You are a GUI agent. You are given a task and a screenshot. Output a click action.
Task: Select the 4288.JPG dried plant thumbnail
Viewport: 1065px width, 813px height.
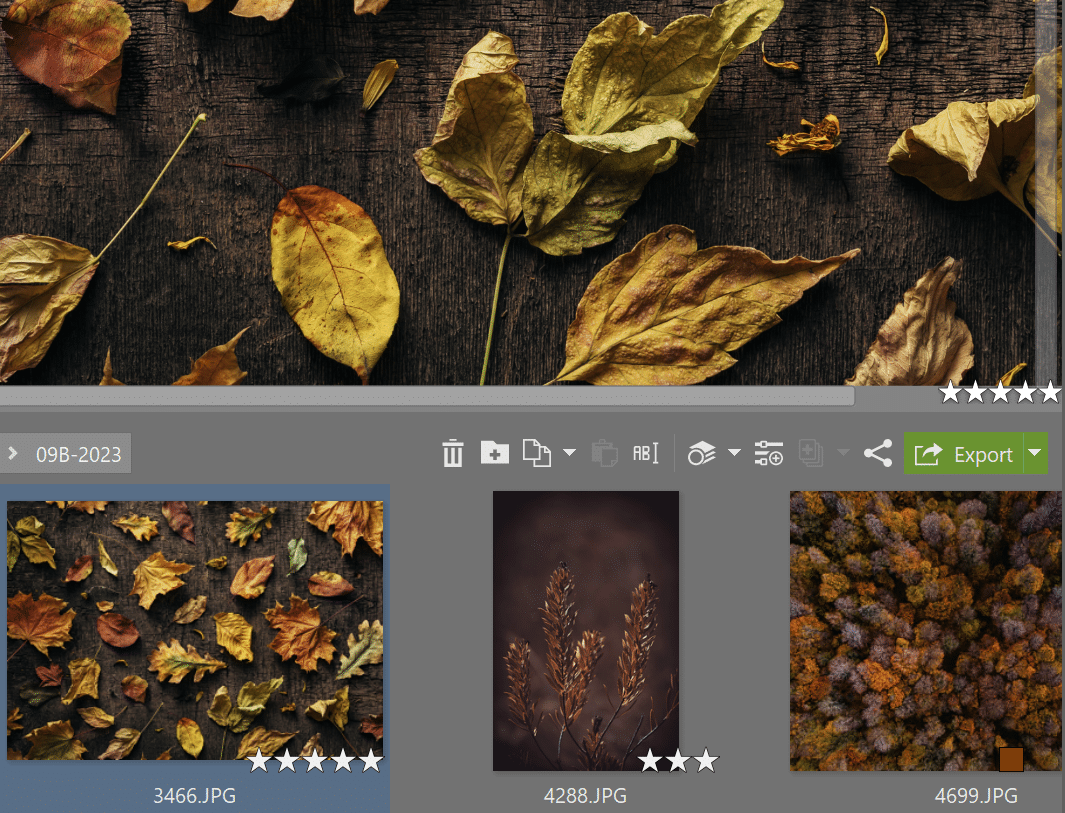pos(585,630)
